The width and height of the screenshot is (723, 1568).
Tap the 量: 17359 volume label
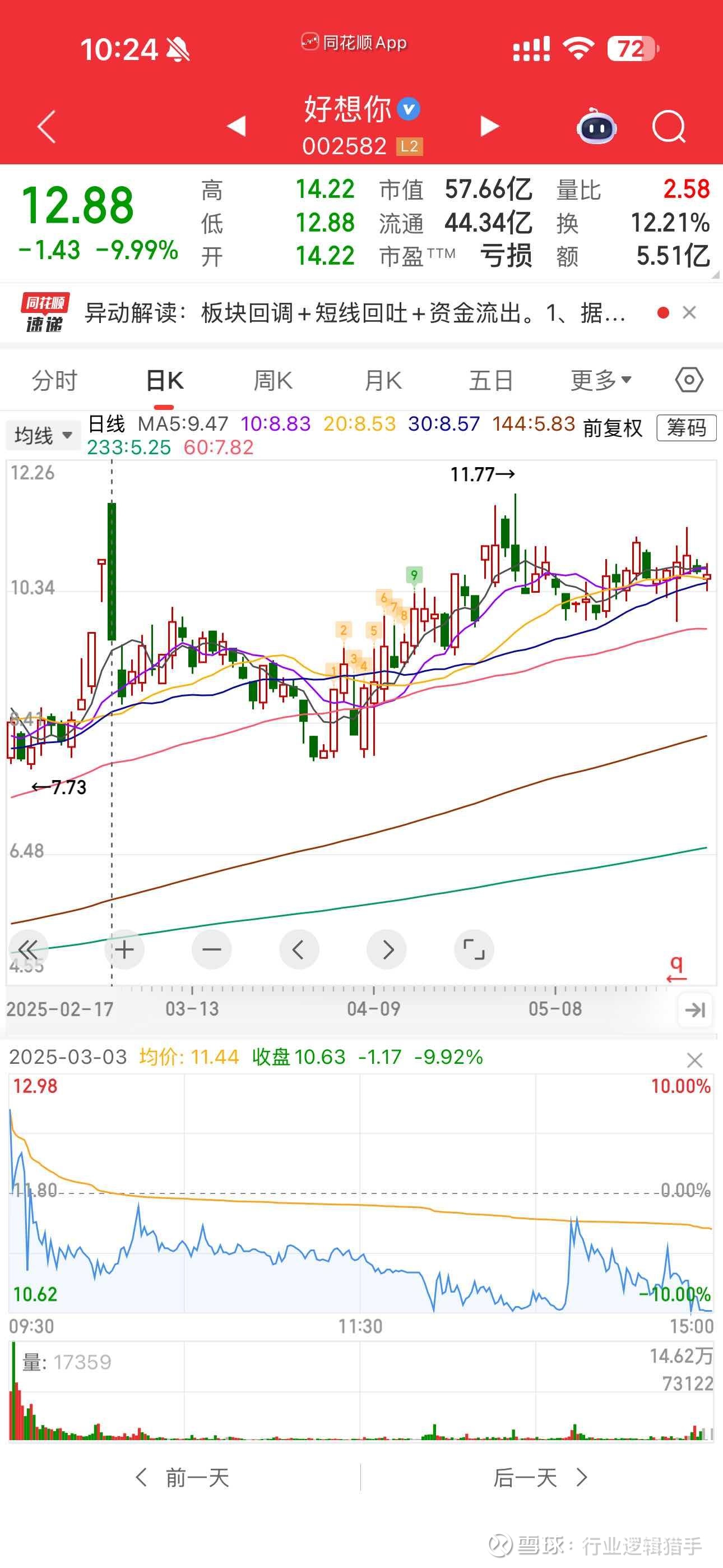pos(67,1362)
